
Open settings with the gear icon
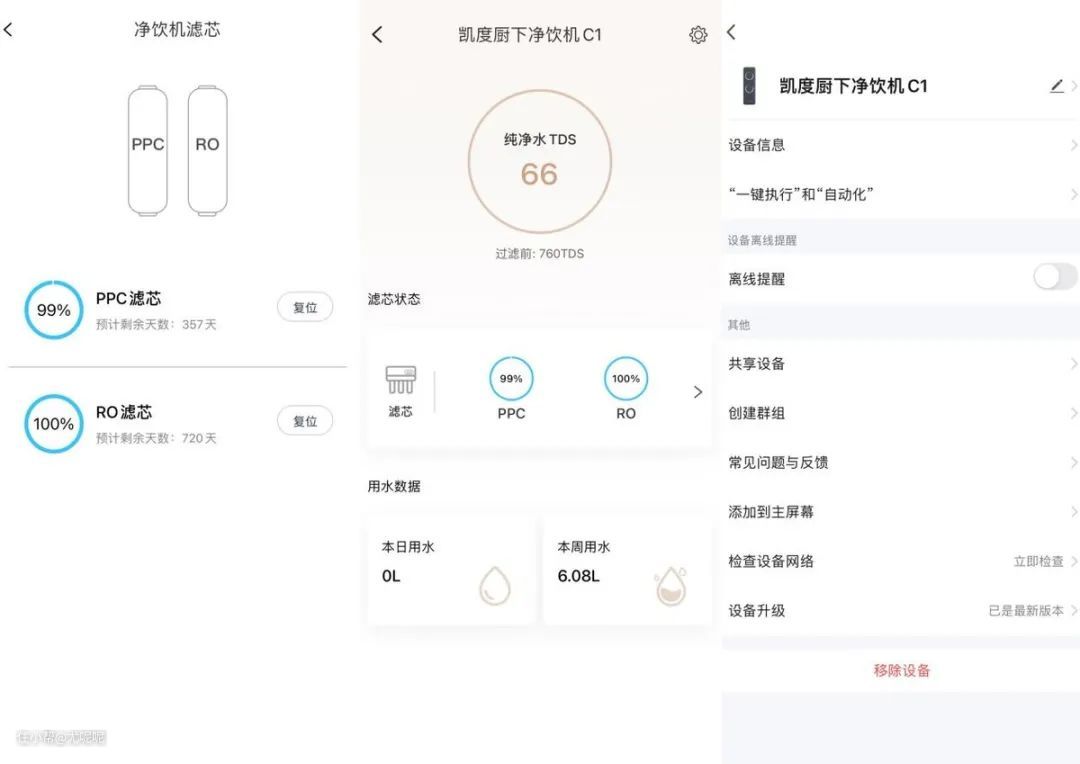(698, 34)
